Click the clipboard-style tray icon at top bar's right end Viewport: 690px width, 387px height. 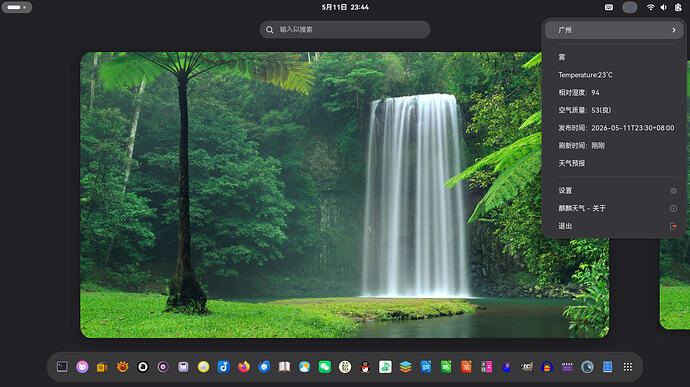678,7
